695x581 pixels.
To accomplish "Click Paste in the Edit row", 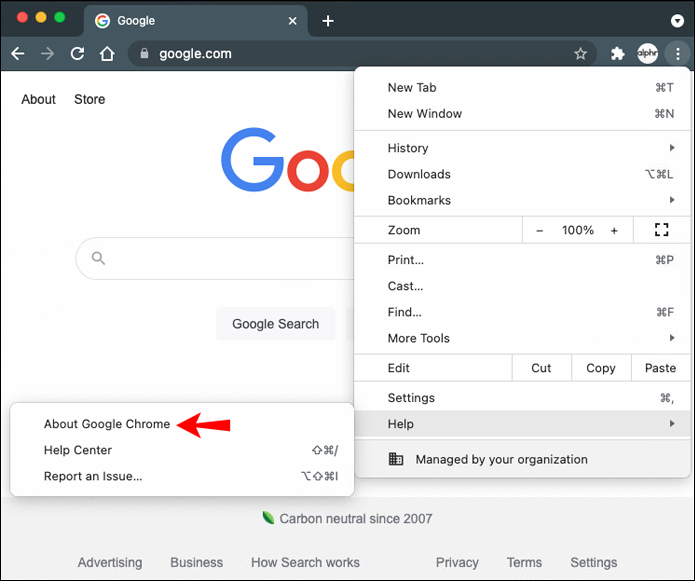I will click(x=660, y=368).
